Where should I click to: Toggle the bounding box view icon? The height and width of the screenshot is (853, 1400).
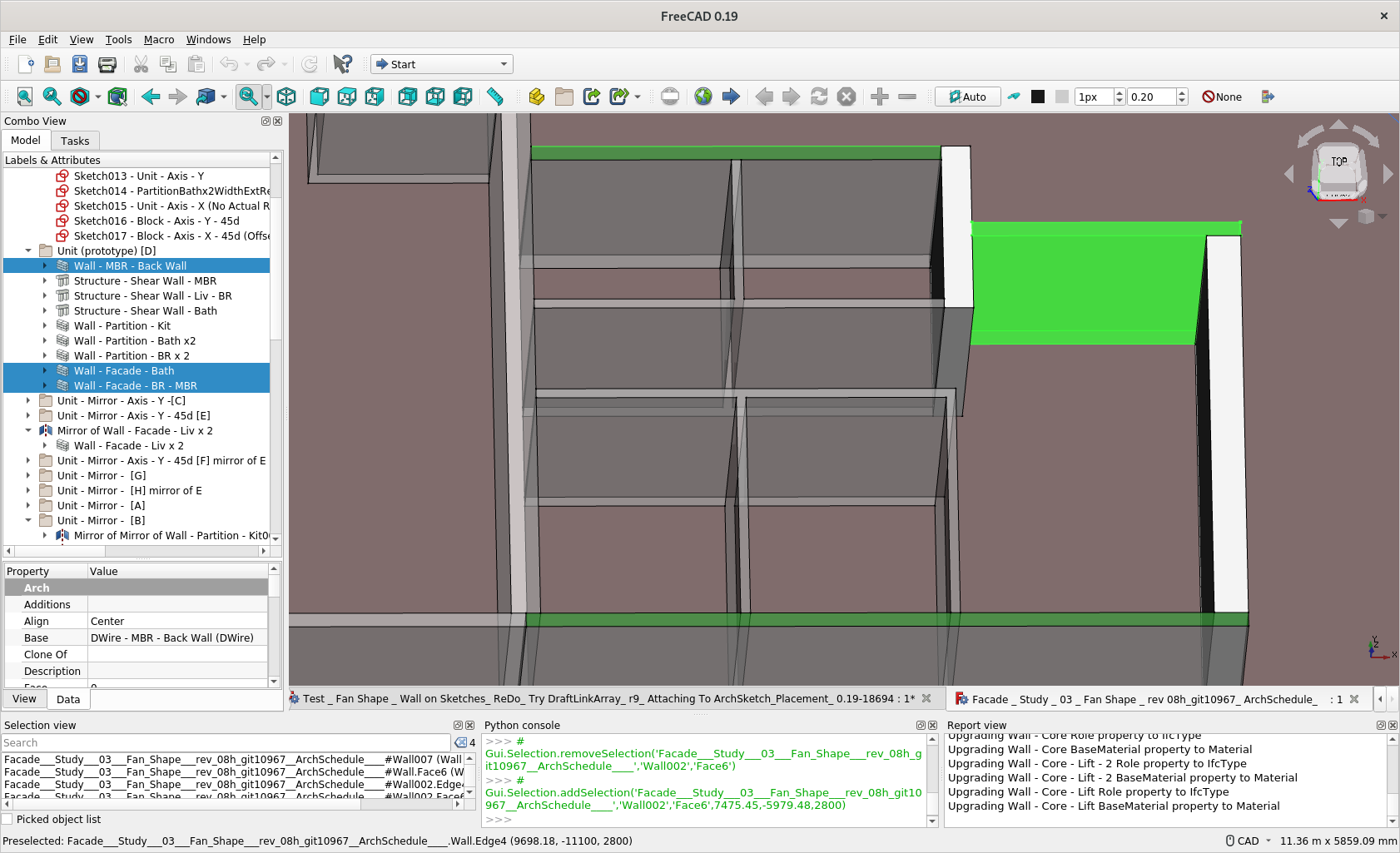tap(117, 97)
